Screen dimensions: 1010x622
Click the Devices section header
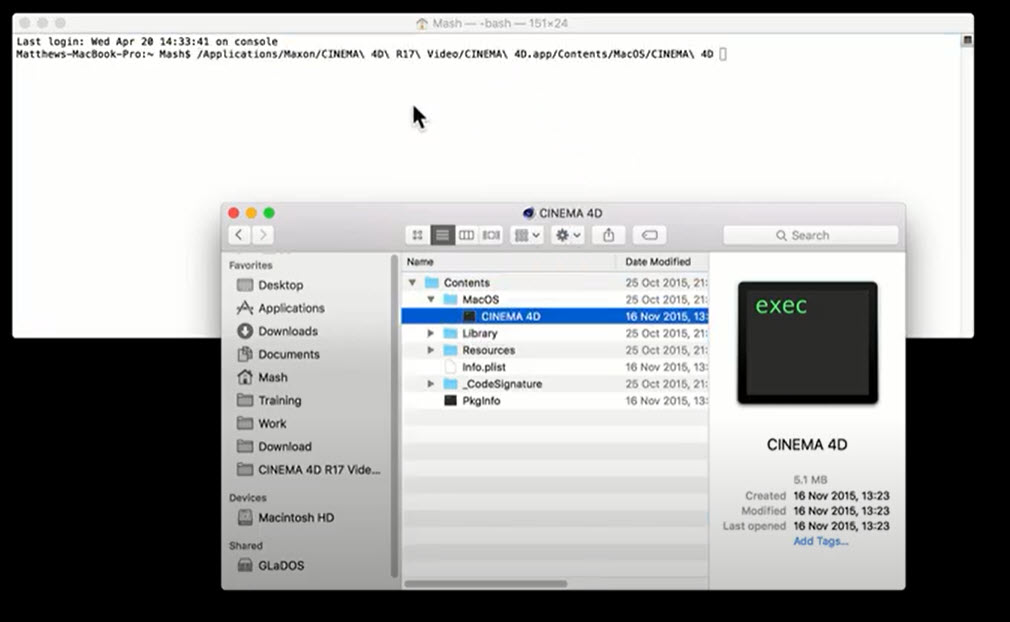247,498
